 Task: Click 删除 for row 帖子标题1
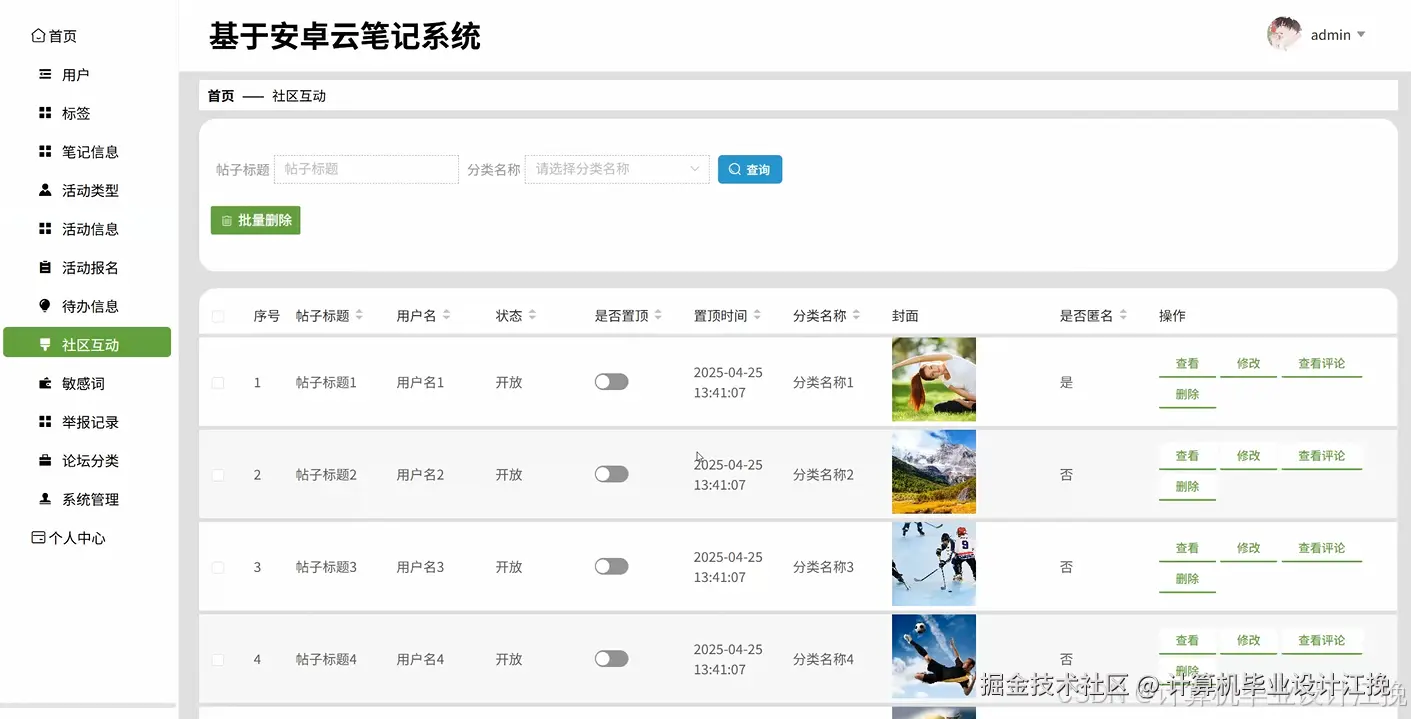pyautogui.click(x=1187, y=395)
